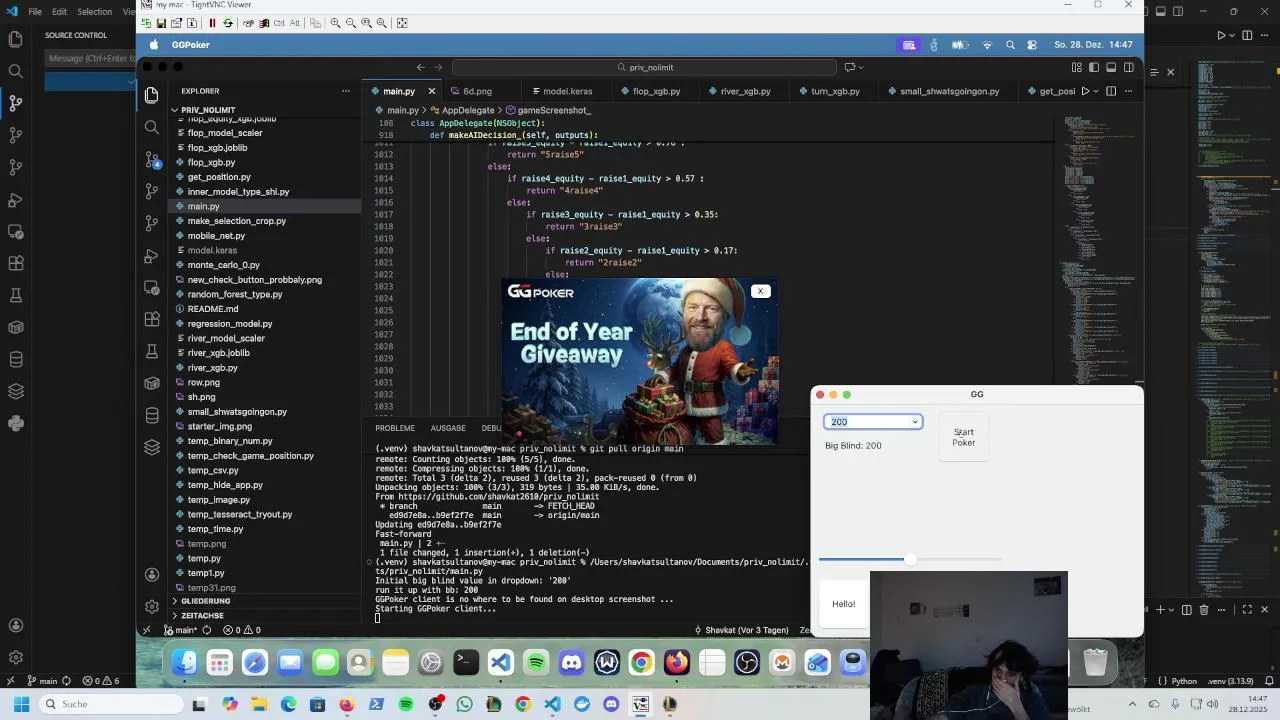Open run options dropdown beside play icon
1280x720 pixels.
coord(1096,91)
